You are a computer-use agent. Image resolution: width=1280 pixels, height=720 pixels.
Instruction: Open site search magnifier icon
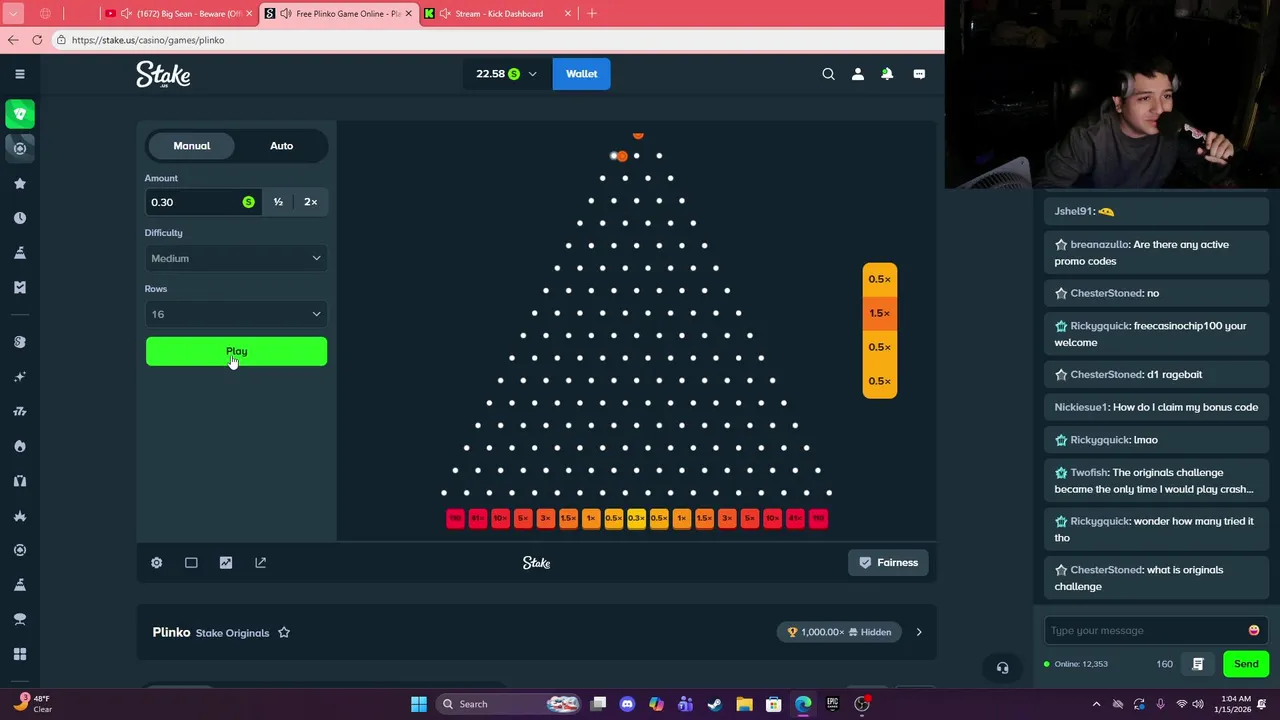(828, 74)
